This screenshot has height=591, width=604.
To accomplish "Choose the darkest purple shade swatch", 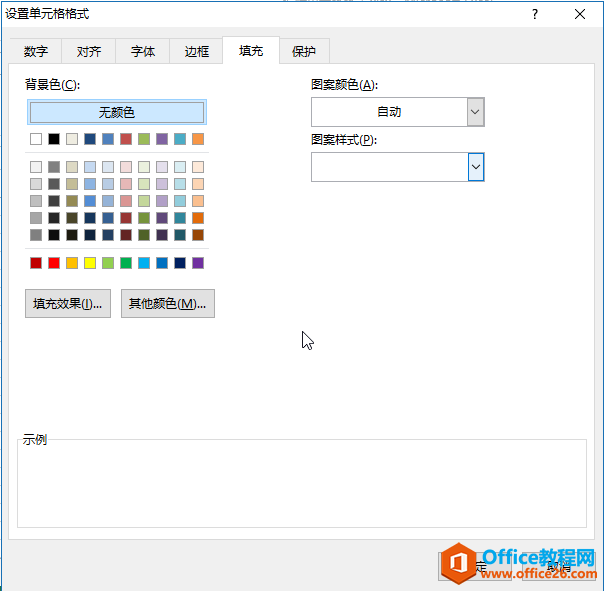I will 162,235.
